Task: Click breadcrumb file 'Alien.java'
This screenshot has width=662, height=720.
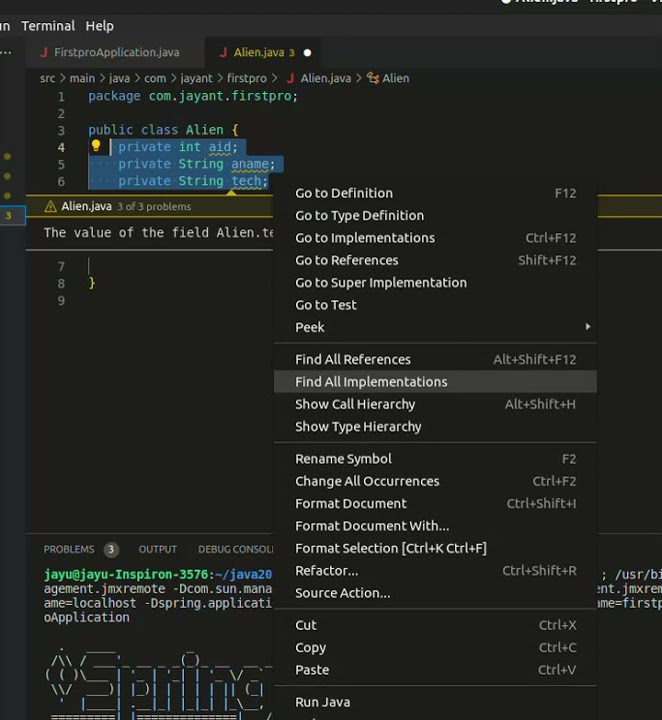Action: pyautogui.click(x=325, y=79)
